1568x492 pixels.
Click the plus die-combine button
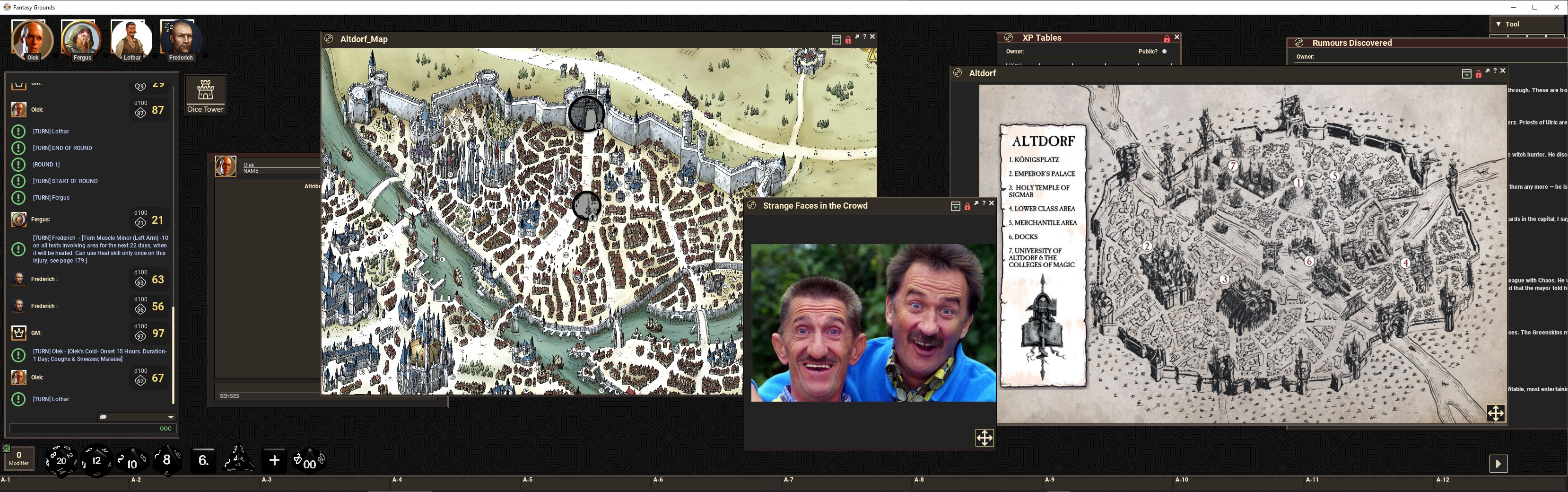pyautogui.click(x=274, y=461)
